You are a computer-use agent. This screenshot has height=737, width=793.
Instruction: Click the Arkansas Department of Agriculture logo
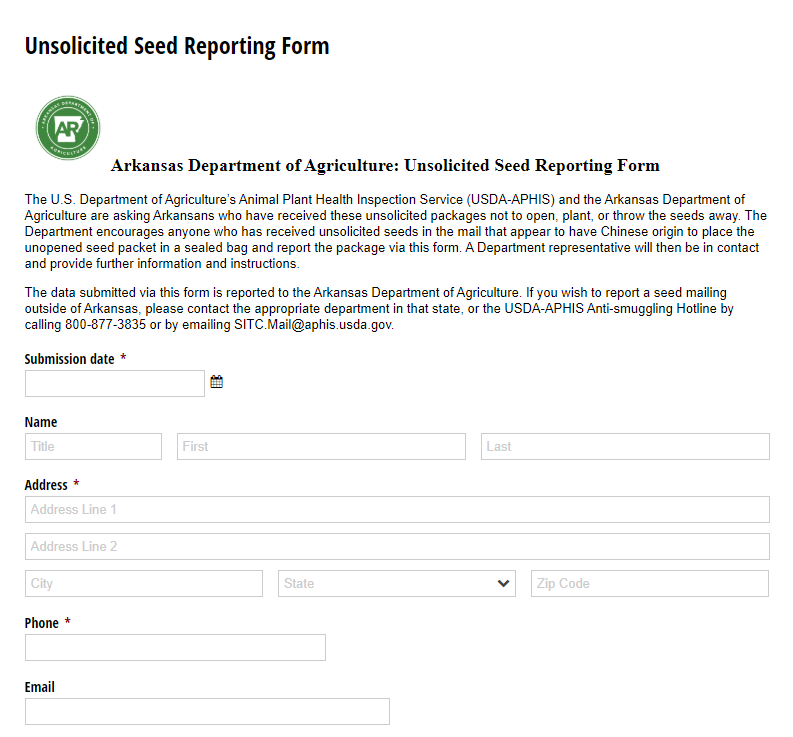[x=68, y=128]
